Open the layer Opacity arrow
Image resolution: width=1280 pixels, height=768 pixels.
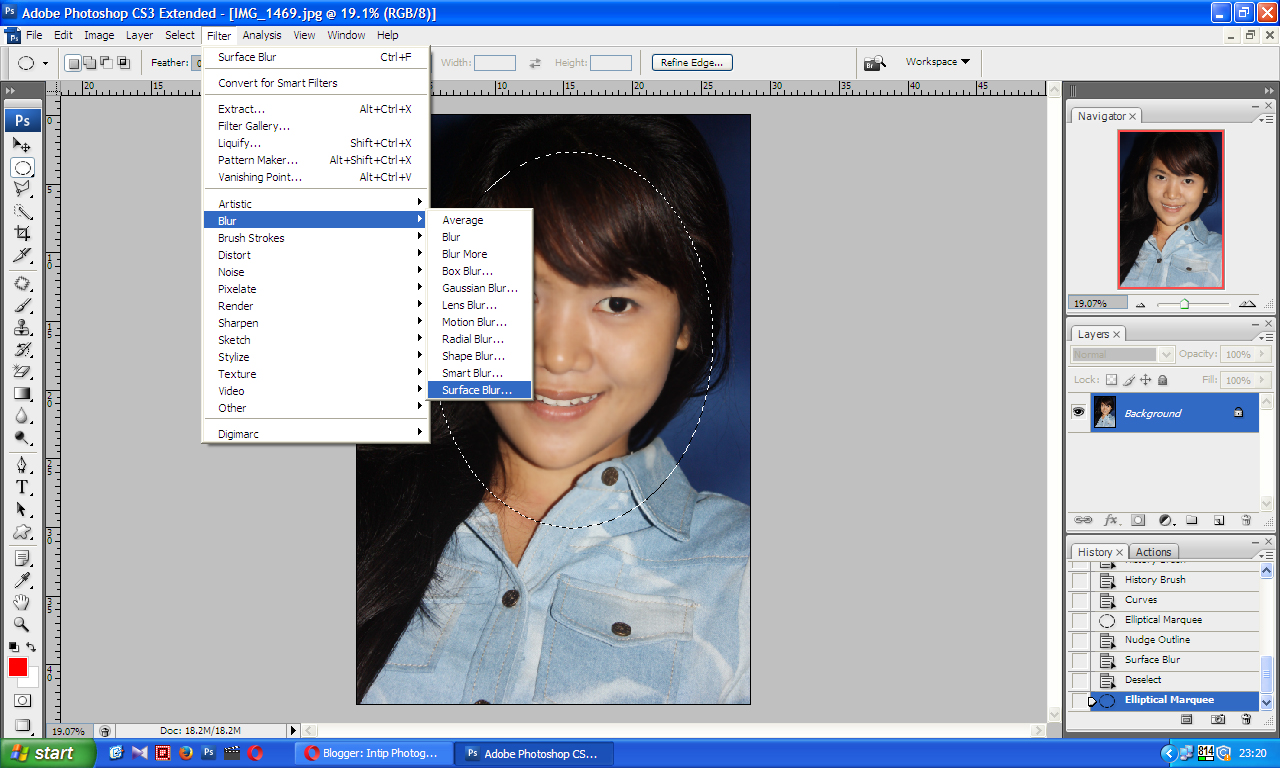click(1263, 354)
